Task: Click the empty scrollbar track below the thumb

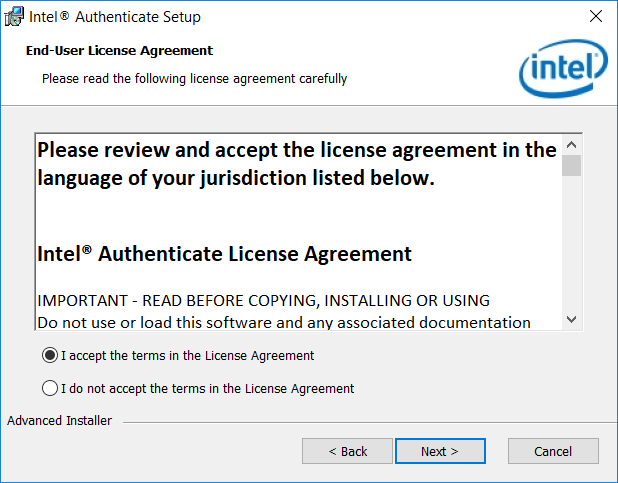Action: pos(571,242)
